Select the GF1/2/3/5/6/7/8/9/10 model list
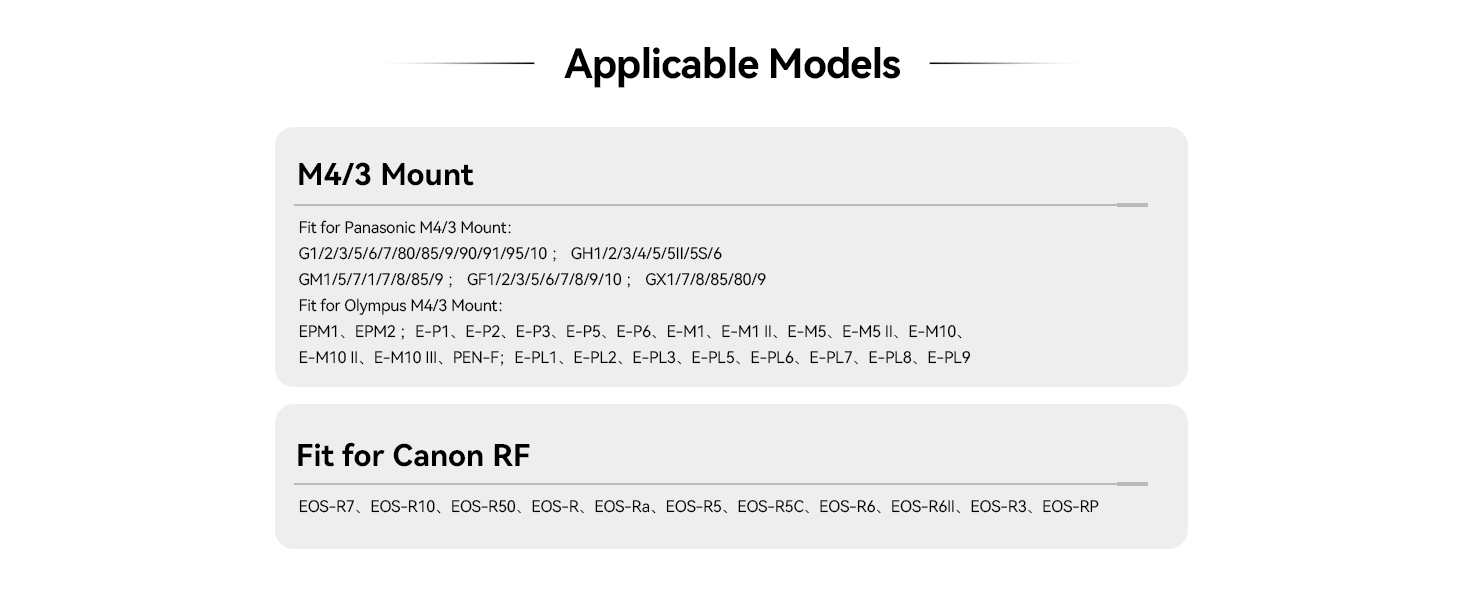Viewport: 1464px width, 600px height. click(x=544, y=280)
